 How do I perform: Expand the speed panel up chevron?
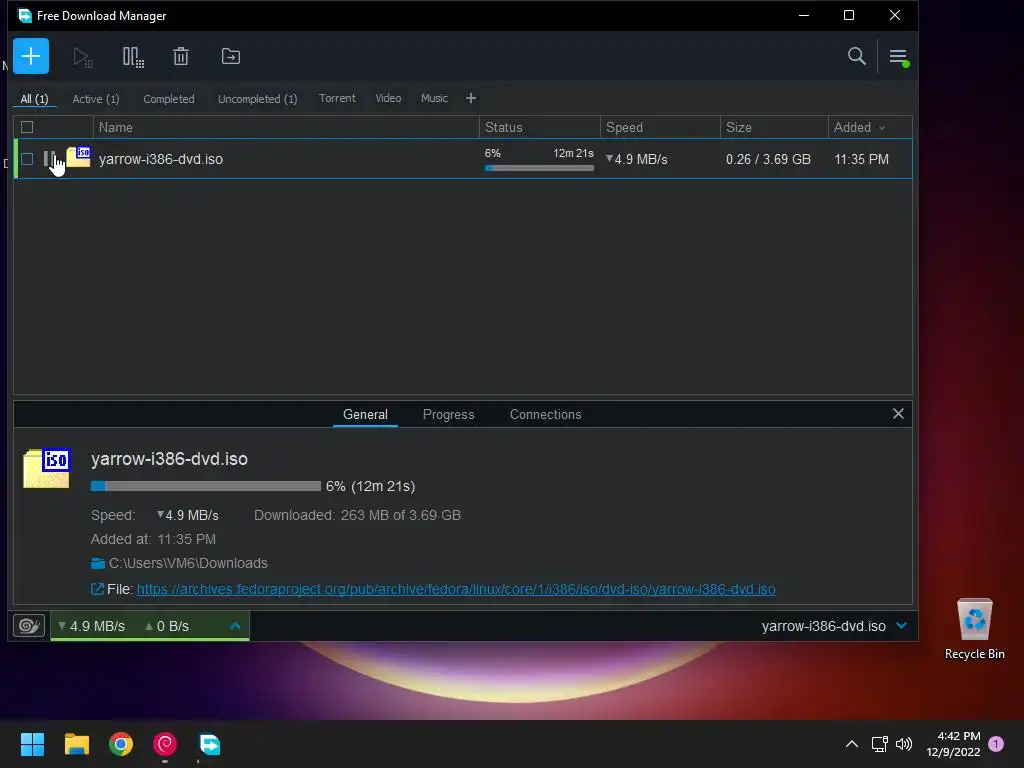235,626
